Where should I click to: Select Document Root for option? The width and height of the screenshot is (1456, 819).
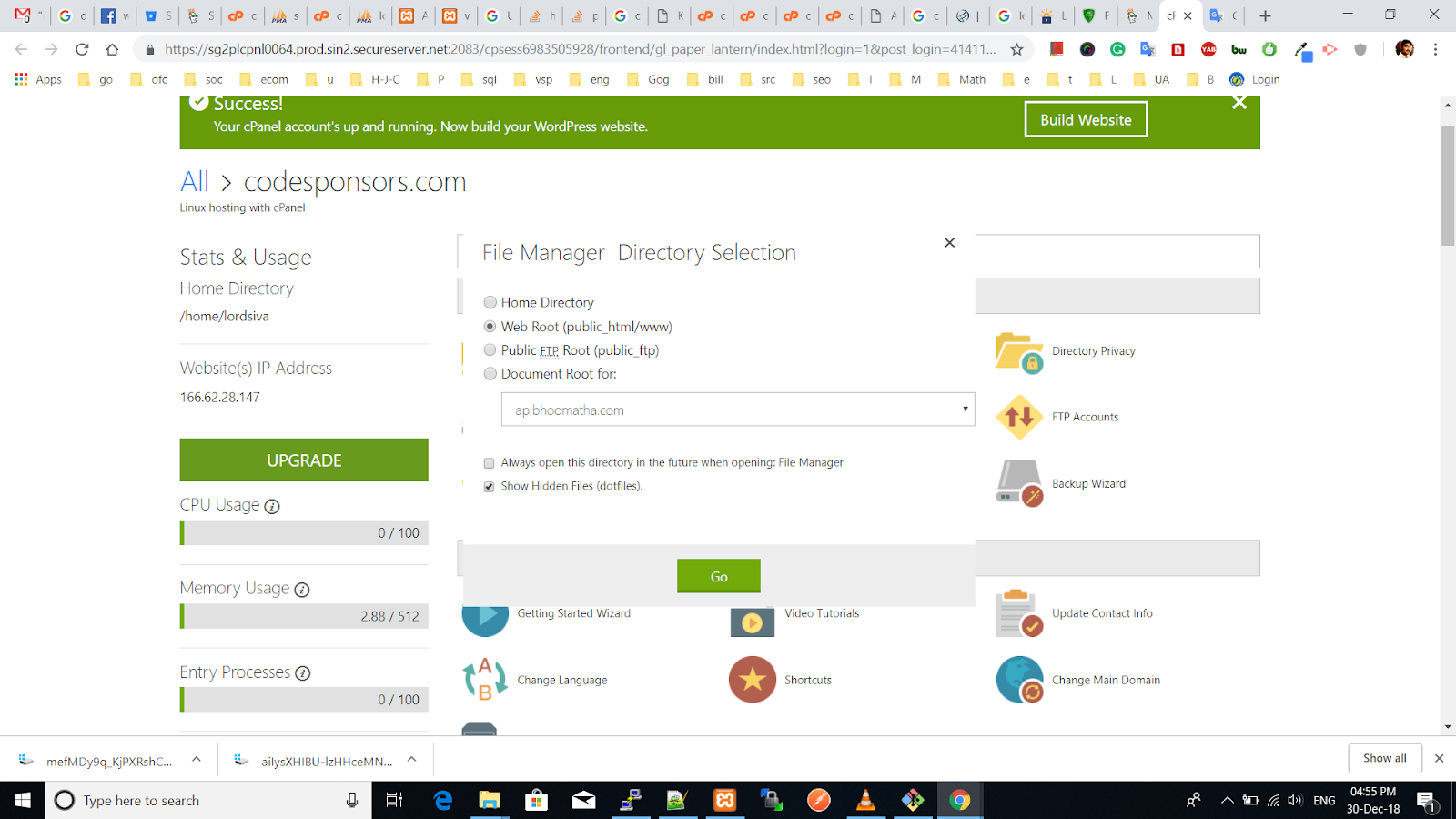[490, 373]
